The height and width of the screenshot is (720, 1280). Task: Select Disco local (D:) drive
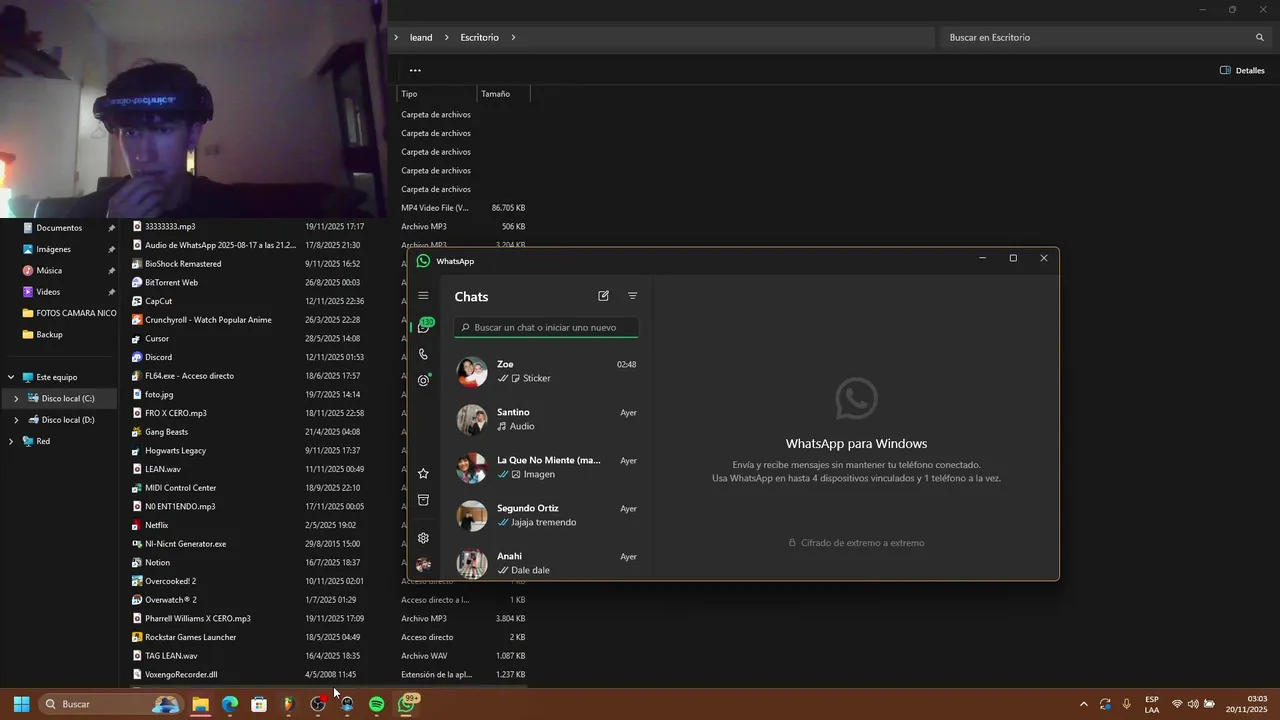pyautogui.click(x=67, y=420)
